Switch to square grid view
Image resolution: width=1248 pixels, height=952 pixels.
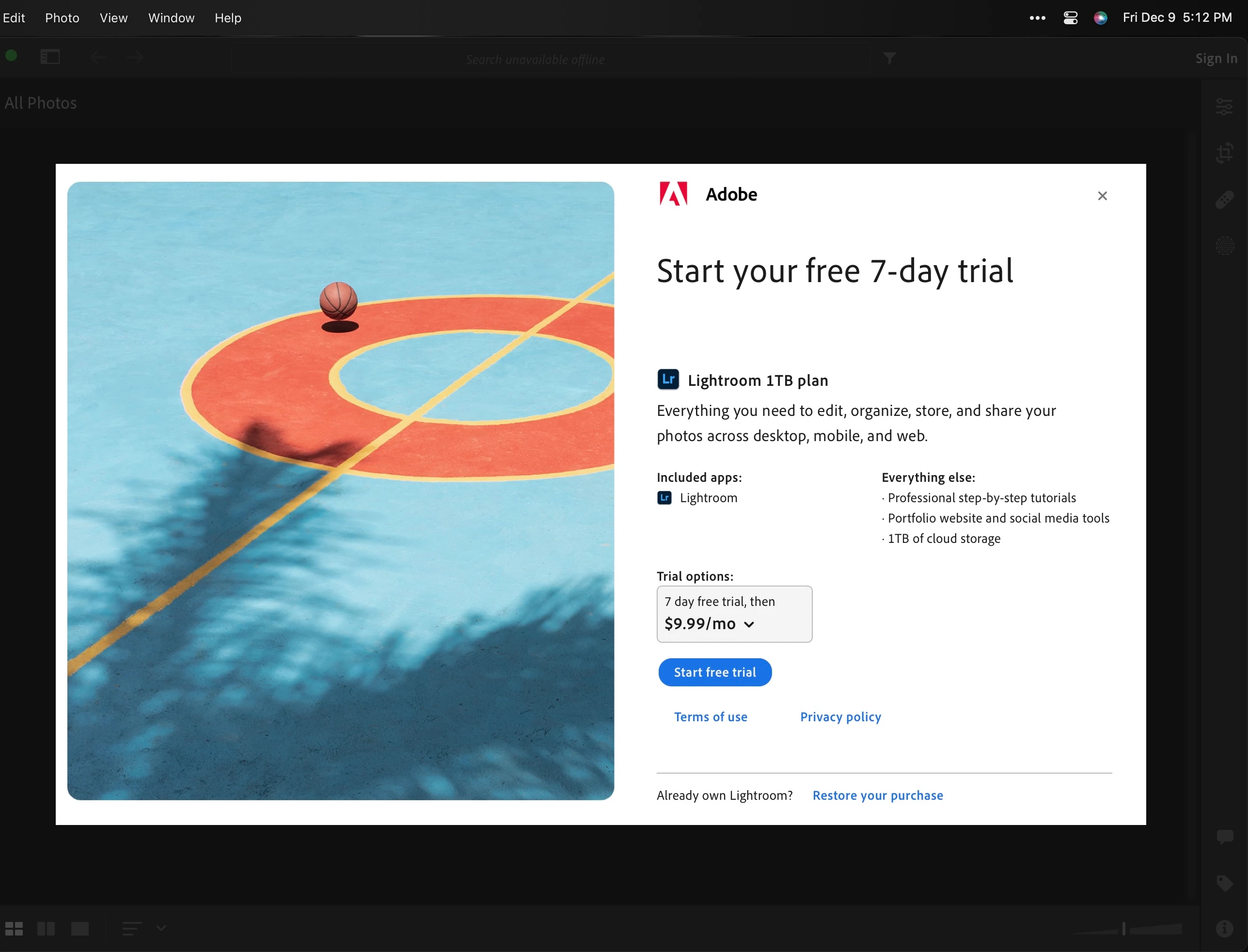click(x=46, y=928)
